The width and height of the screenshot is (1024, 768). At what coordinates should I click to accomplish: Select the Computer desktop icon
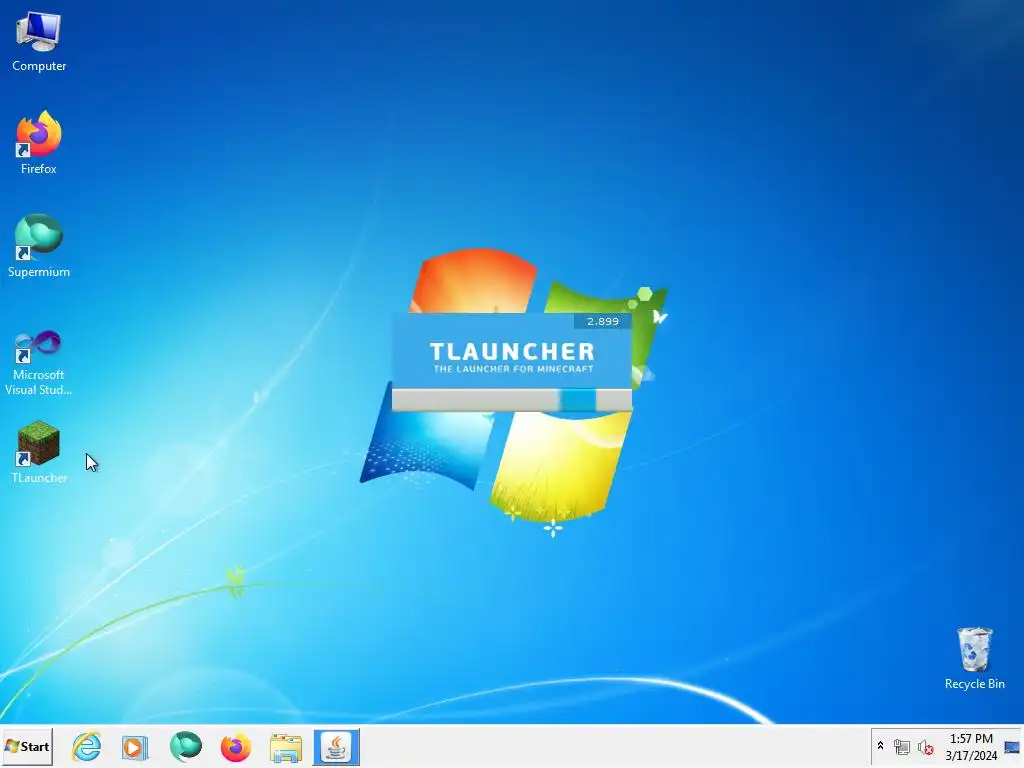(39, 40)
